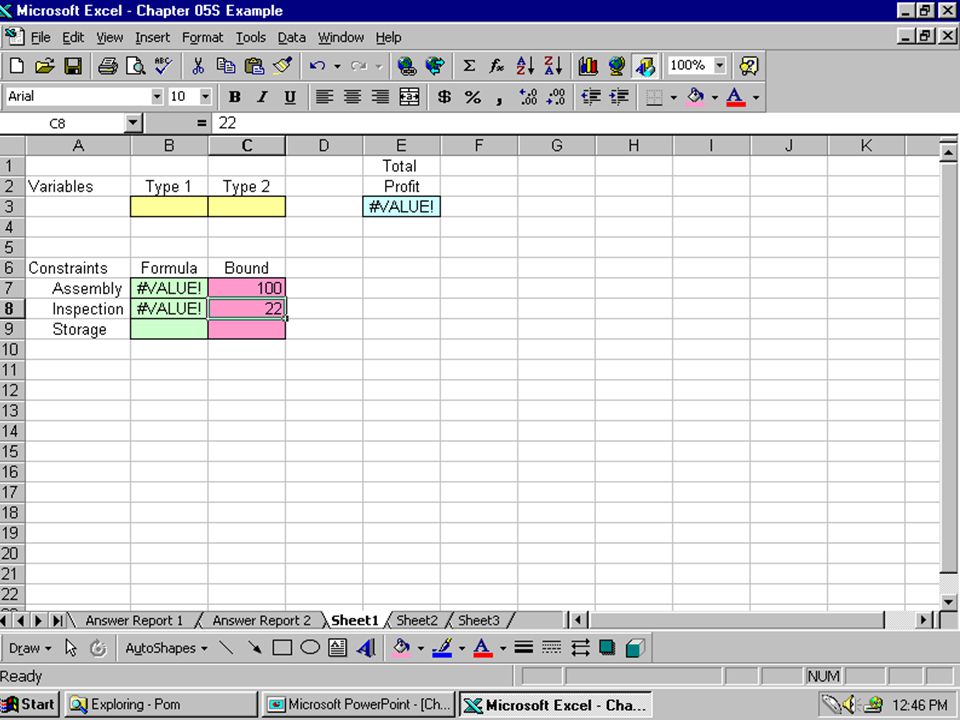The height and width of the screenshot is (720, 960).
Task: Open the Font name dropdown
Action: (x=157, y=97)
